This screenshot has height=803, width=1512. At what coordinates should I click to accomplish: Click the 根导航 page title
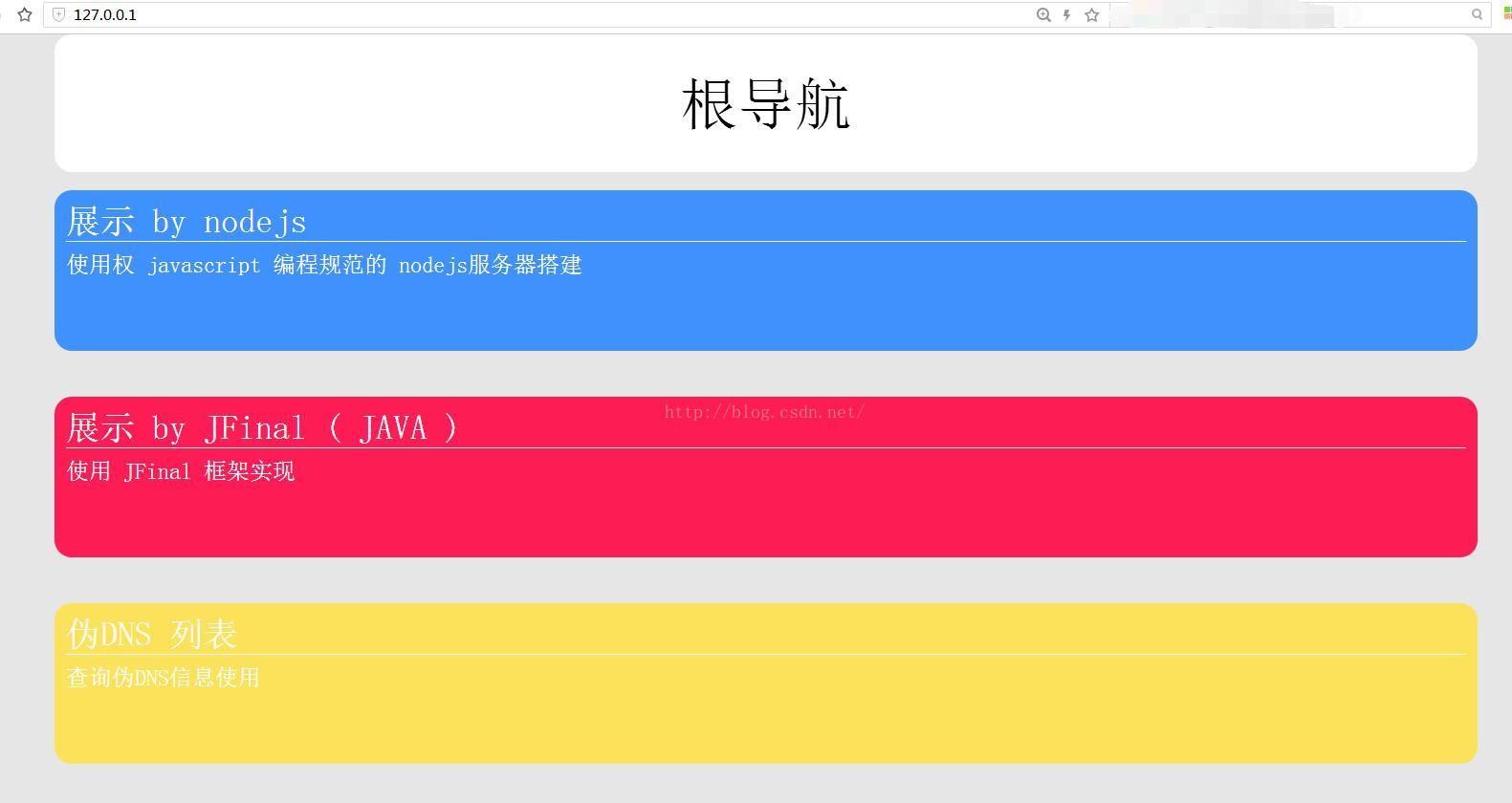[766, 103]
